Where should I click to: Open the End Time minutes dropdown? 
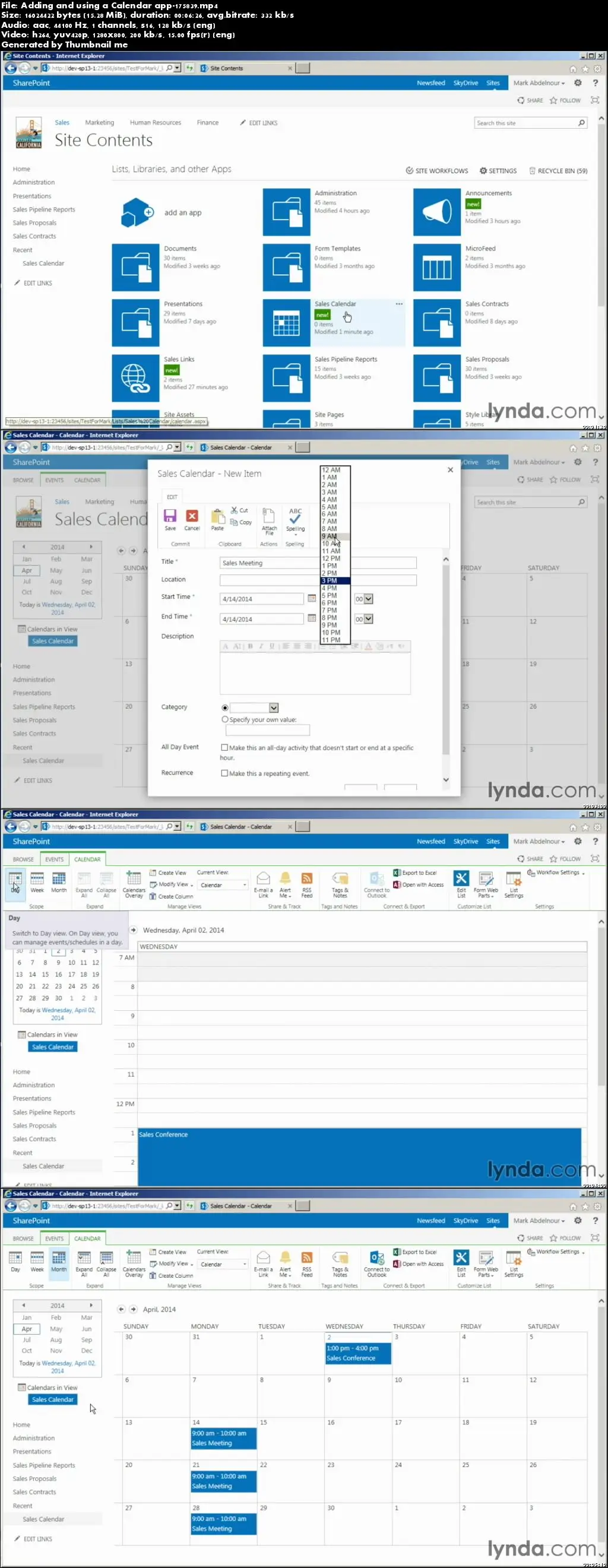click(x=364, y=619)
